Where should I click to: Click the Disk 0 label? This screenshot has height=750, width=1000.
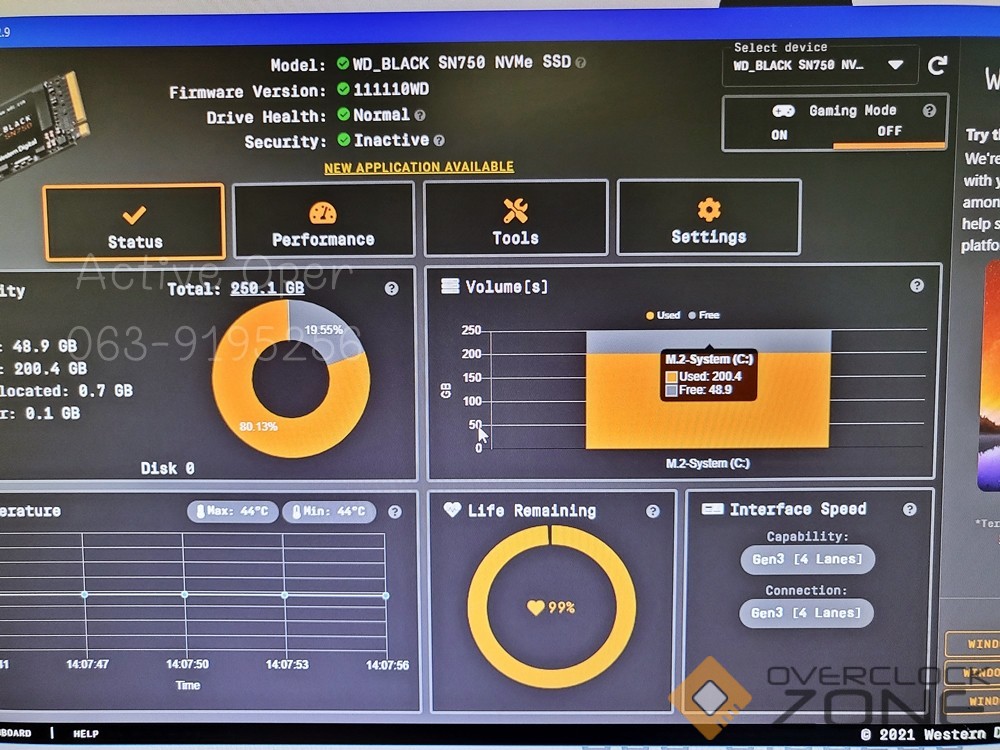[x=167, y=468]
